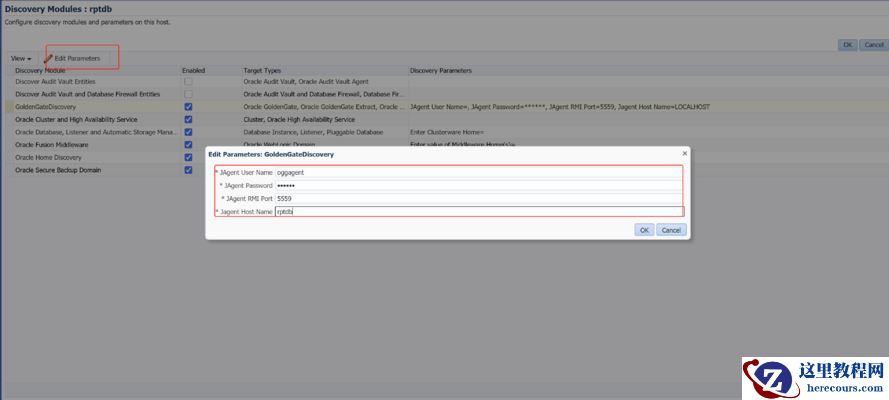Select Oracle Home Discovery row

tap(48, 157)
